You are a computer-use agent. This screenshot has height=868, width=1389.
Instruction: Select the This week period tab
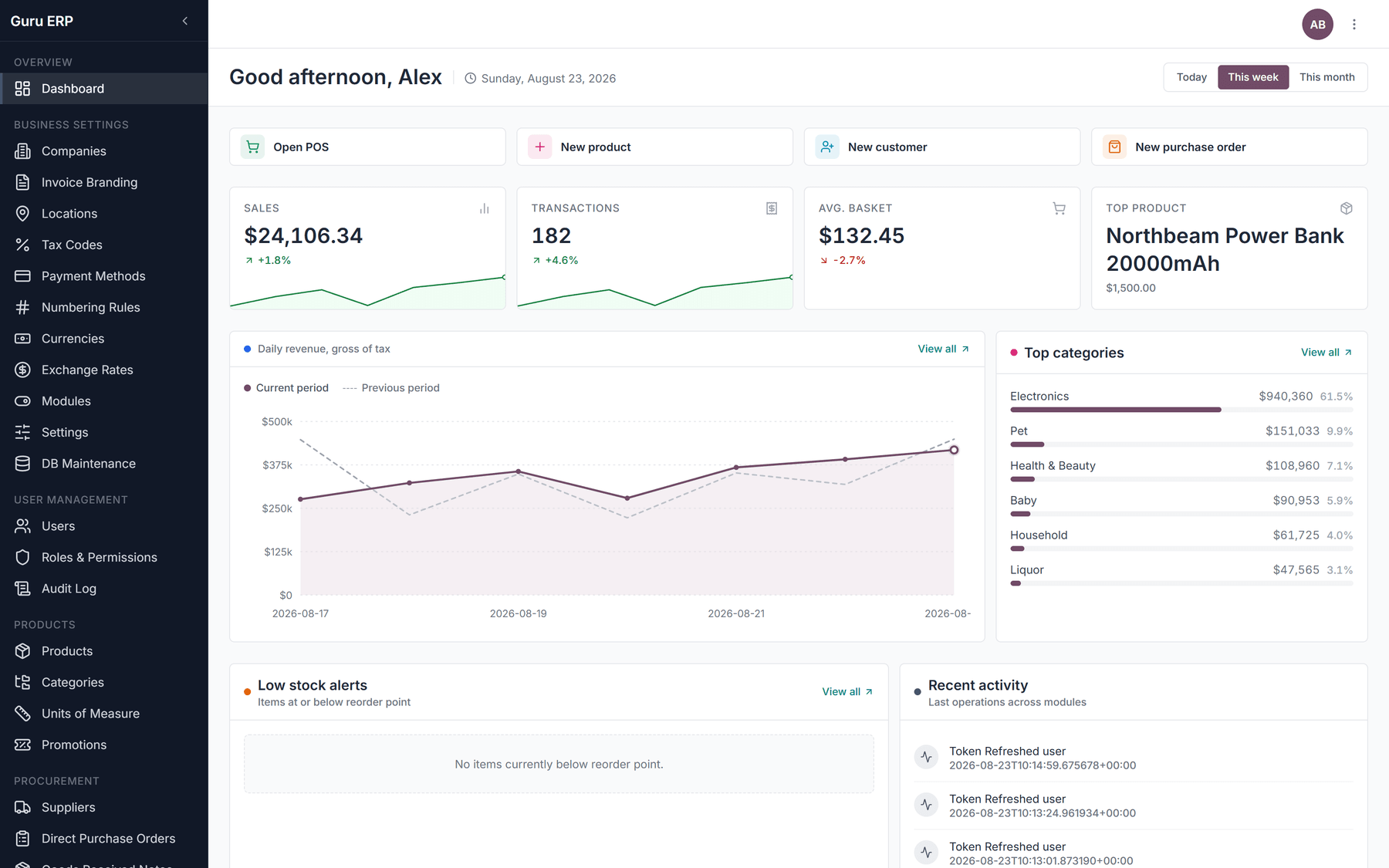tap(1253, 77)
